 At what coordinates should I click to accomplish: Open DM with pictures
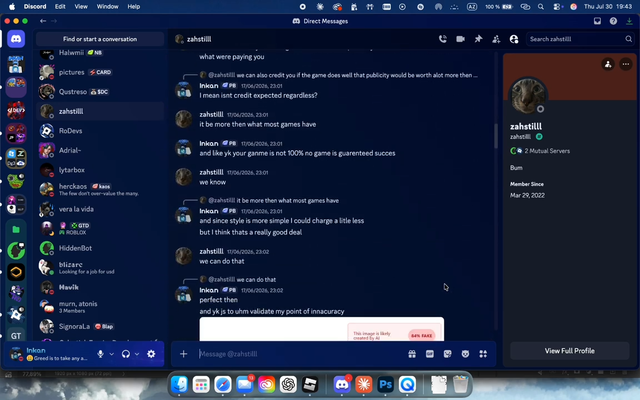point(100,72)
